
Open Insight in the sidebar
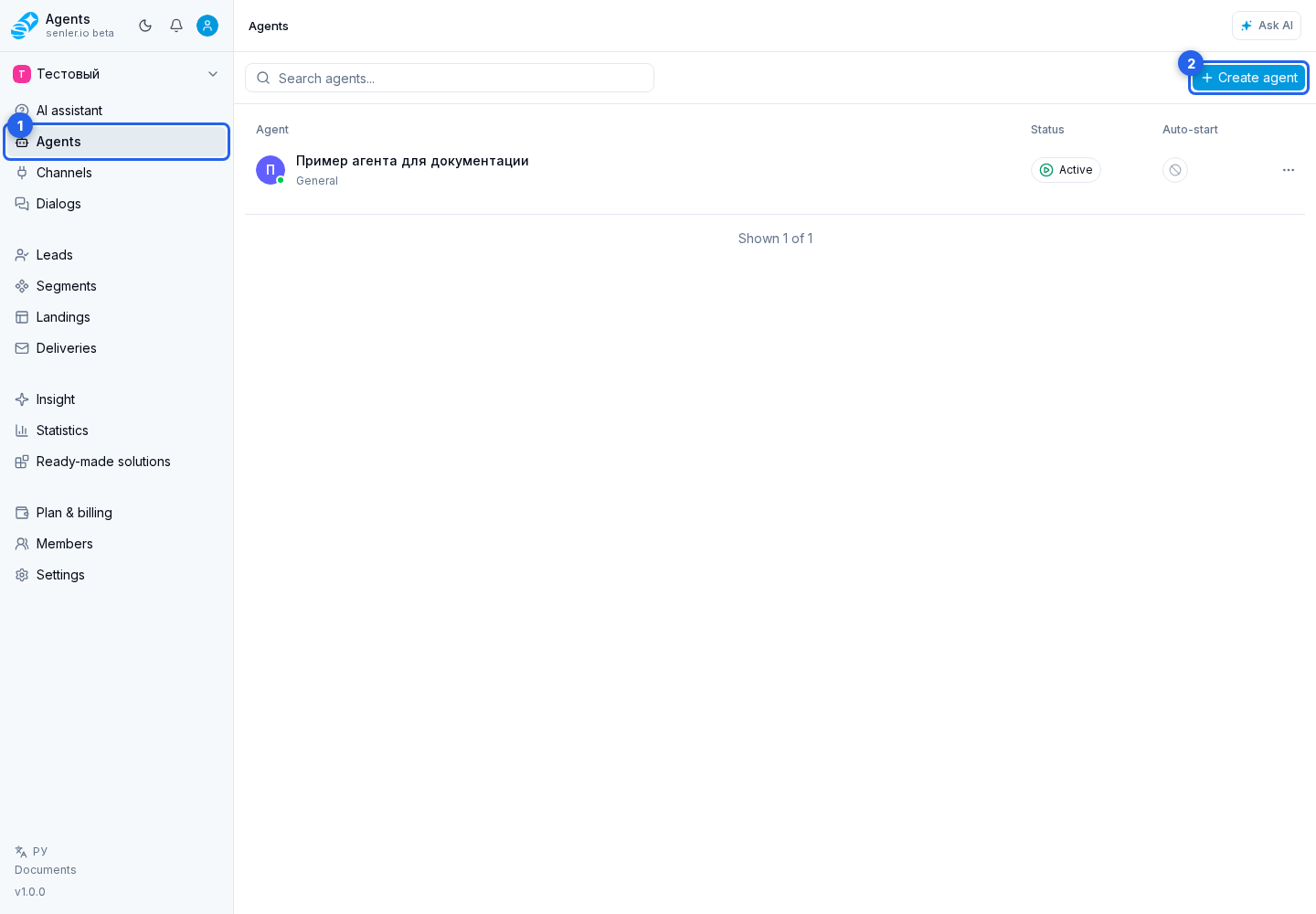(x=117, y=399)
